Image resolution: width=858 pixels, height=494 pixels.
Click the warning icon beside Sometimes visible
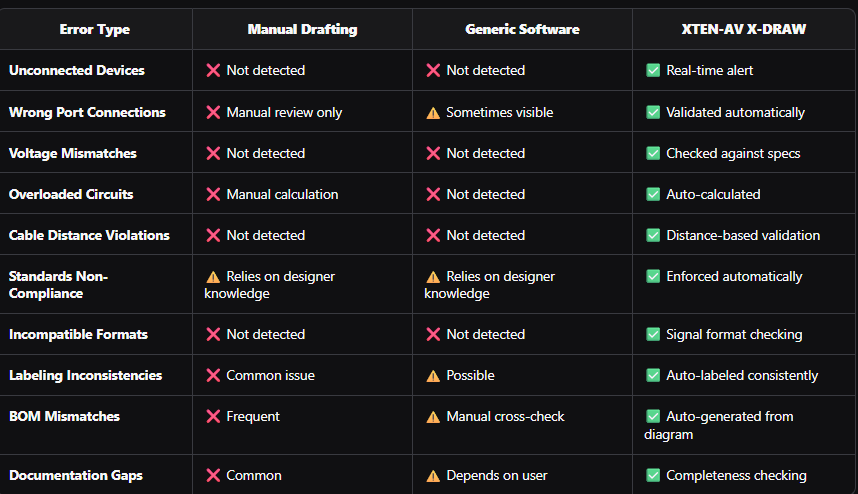tap(433, 113)
